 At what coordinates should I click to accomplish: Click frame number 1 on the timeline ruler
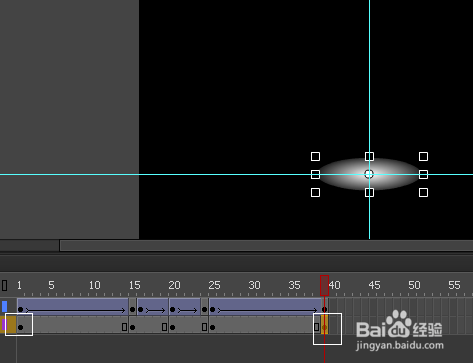pos(19,285)
